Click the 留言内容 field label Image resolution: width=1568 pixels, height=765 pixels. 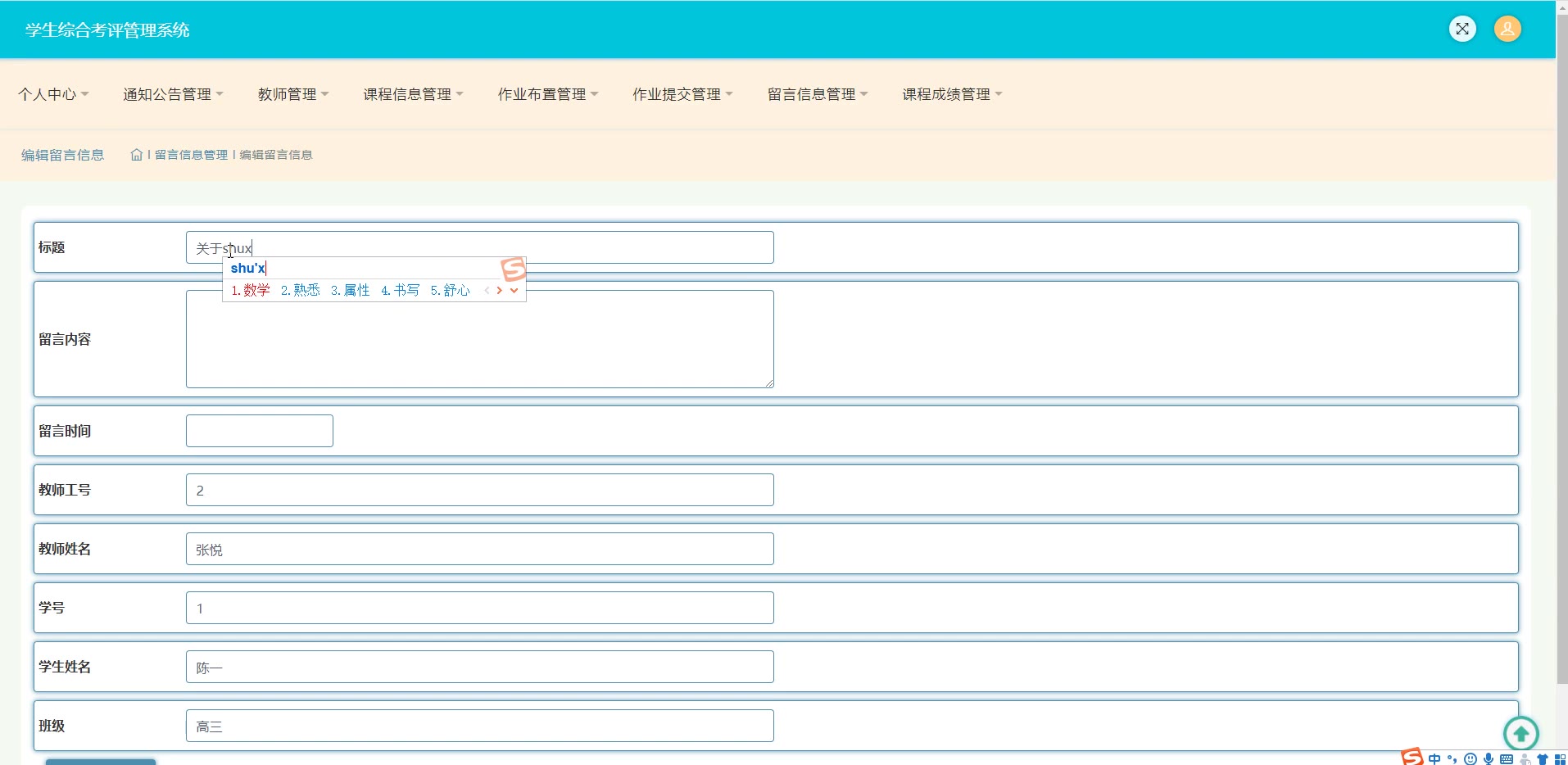65,339
